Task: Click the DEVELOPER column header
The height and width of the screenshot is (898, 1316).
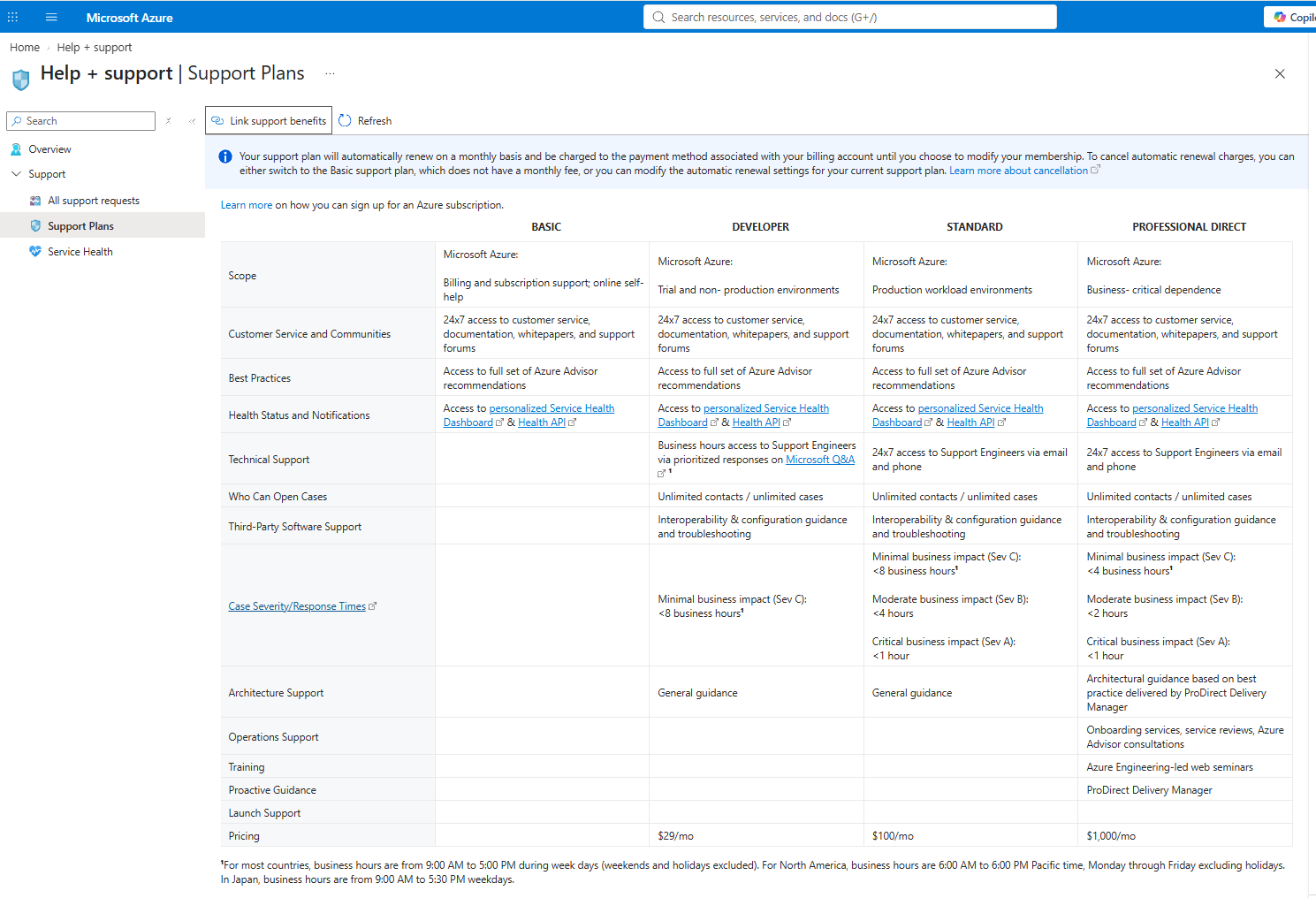Action: coord(761,227)
